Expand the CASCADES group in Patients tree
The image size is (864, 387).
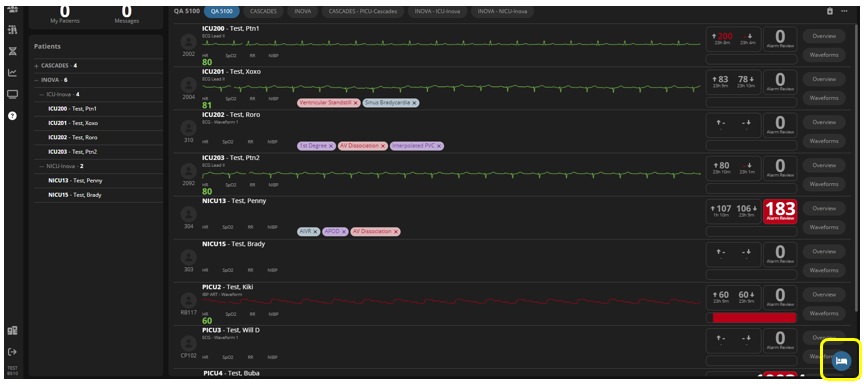(x=37, y=66)
